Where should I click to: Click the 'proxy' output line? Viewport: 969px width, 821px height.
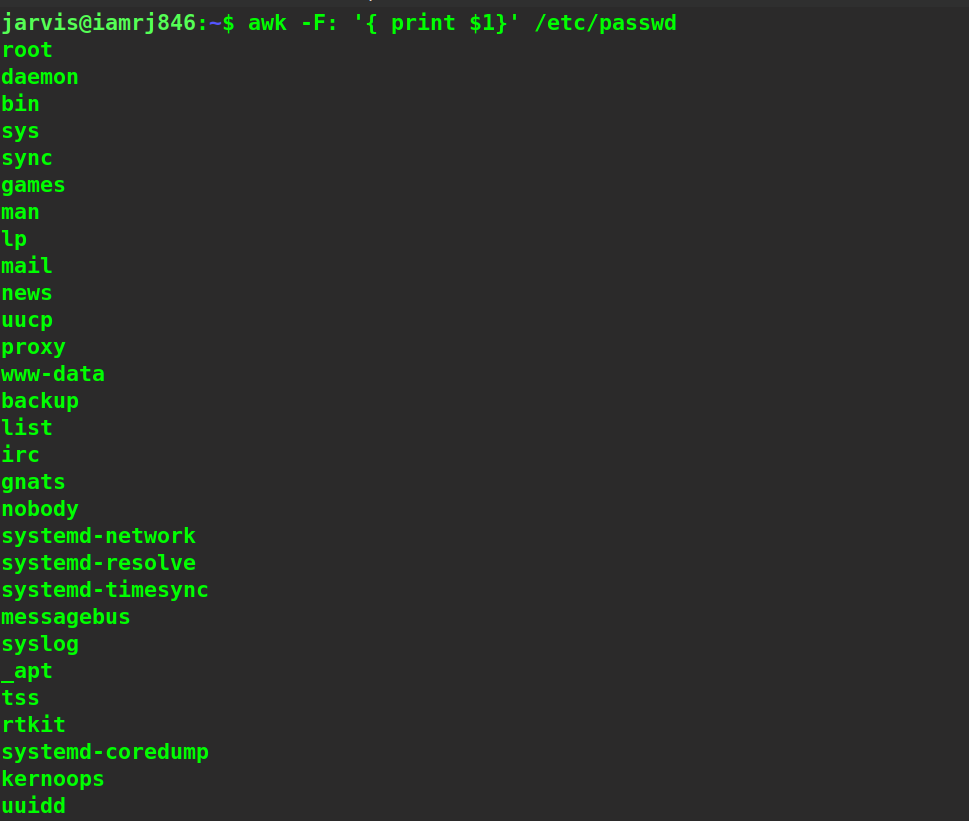pos(33,347)
